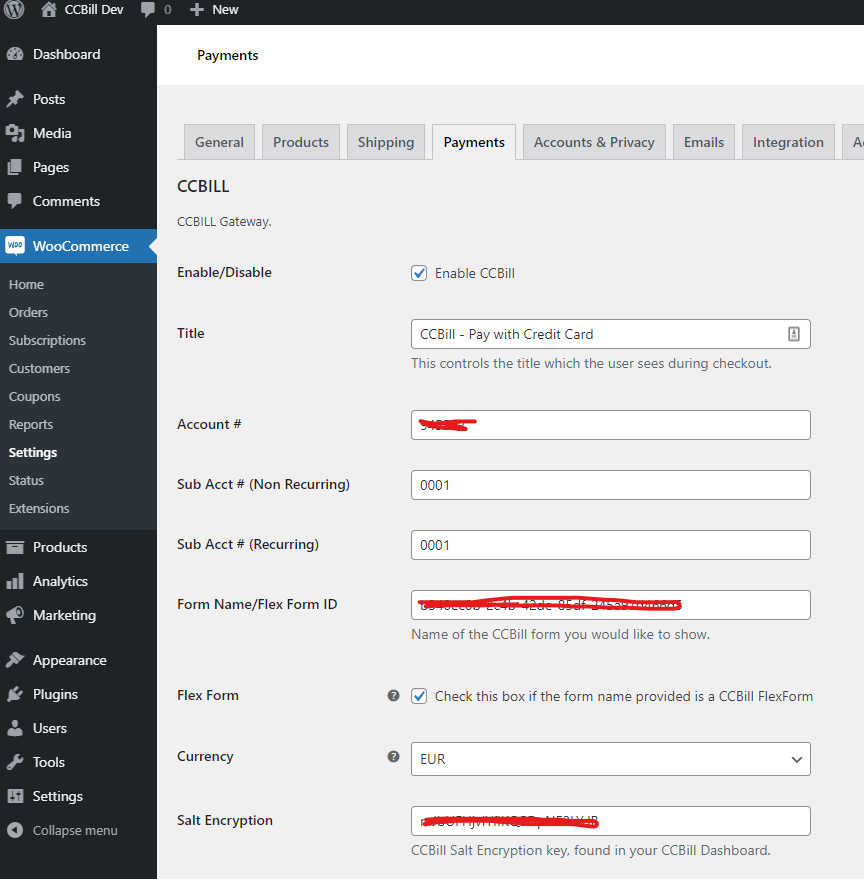Image resolution: width=864 pixels, height=879 pixels.
Task: Click the Sub Acct # (Non Recurring) field
Action: coord(611,485)
